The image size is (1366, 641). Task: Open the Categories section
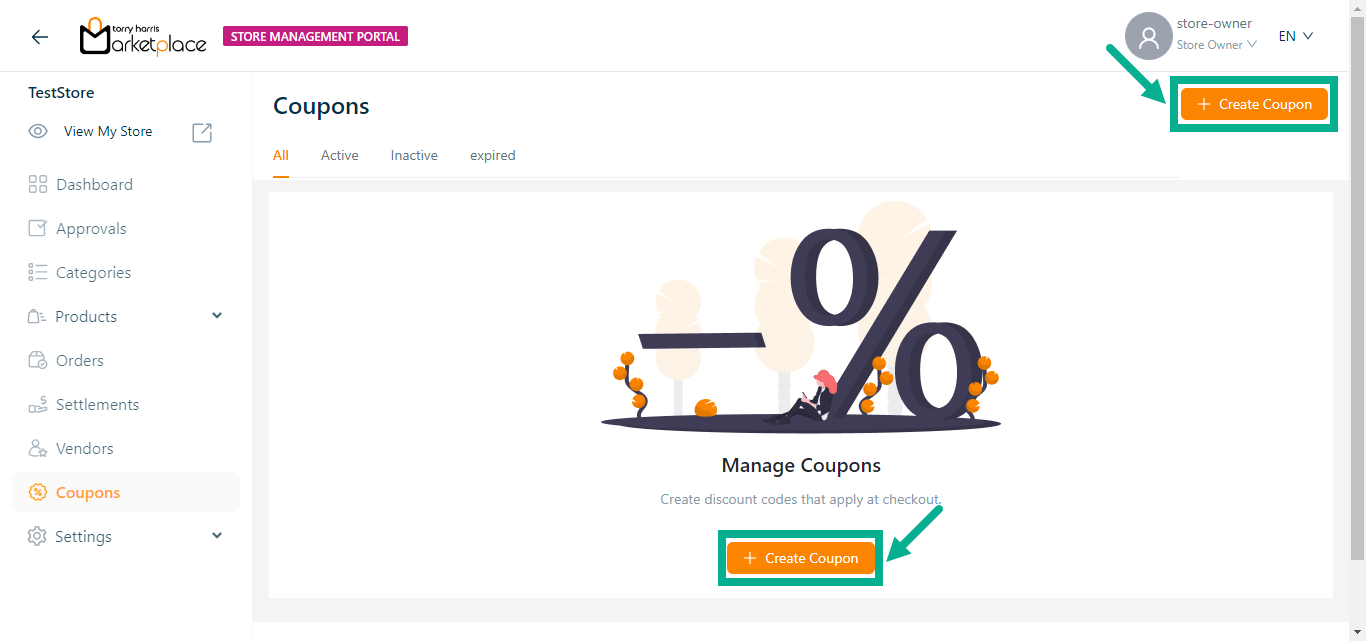(93, 273)
